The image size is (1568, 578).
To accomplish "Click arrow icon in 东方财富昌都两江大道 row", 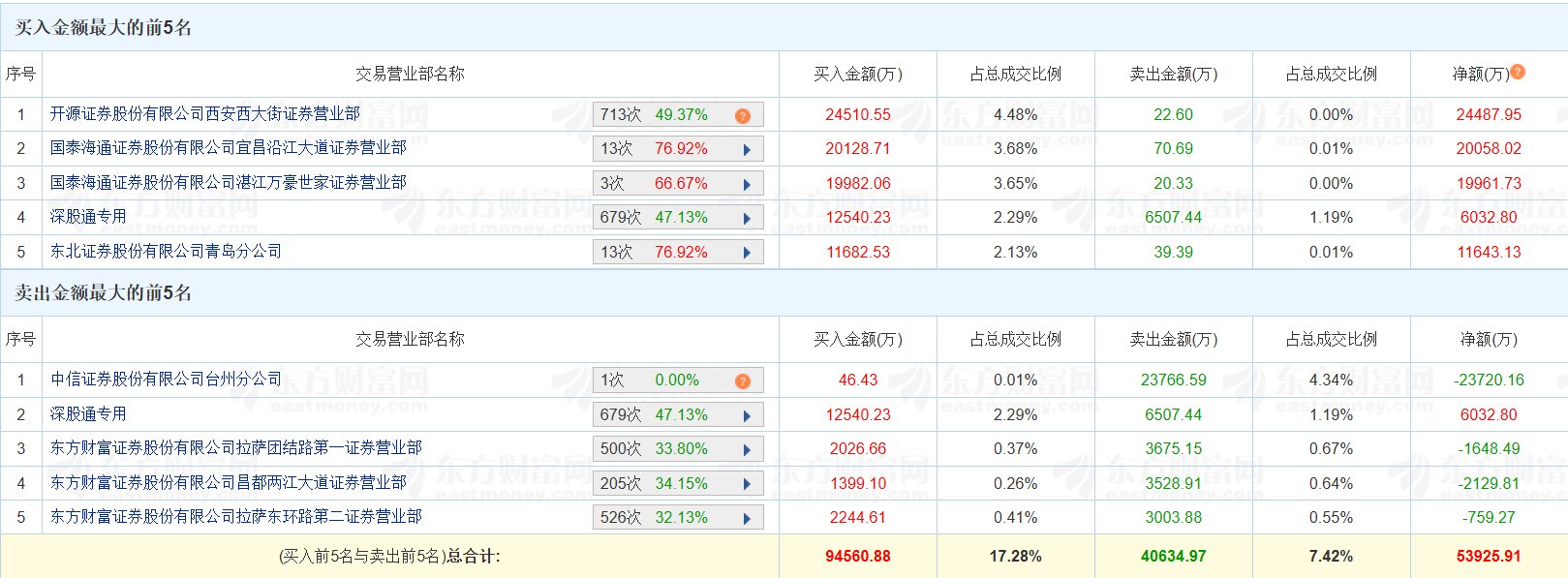I will pyautogui.click(x=747, y=484).
